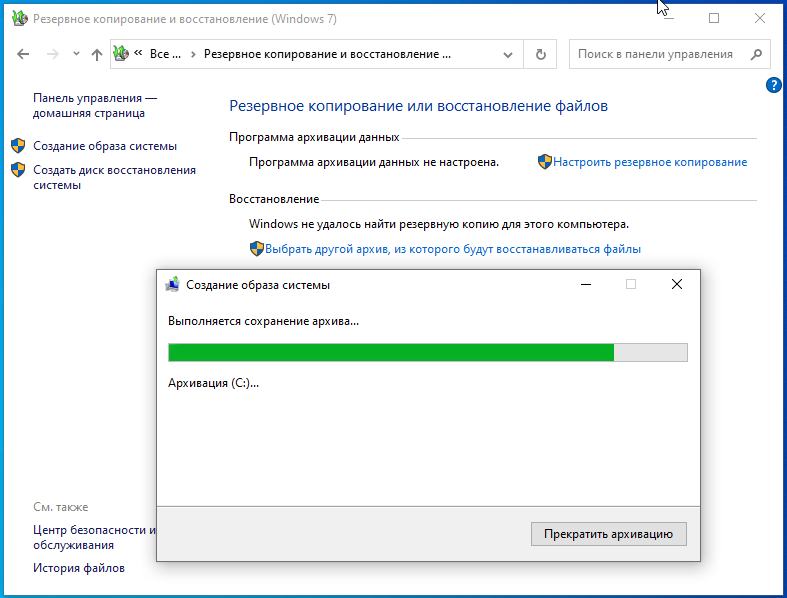787x598 pixels.
Task: Click the shield icon before Настроить резервное копирование
Action: coord(545,162)
